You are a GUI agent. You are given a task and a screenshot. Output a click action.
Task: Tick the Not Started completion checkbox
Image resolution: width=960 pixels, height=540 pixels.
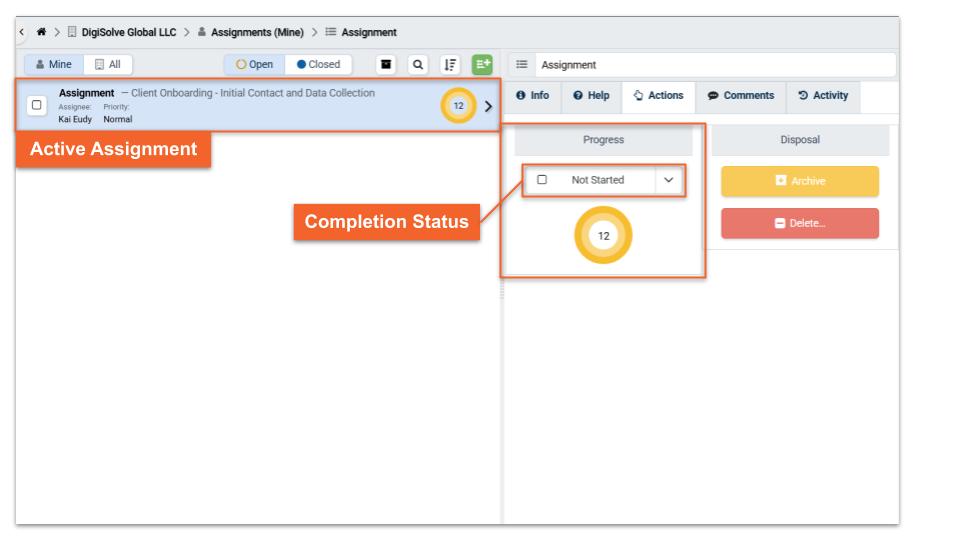coord(542,180)
